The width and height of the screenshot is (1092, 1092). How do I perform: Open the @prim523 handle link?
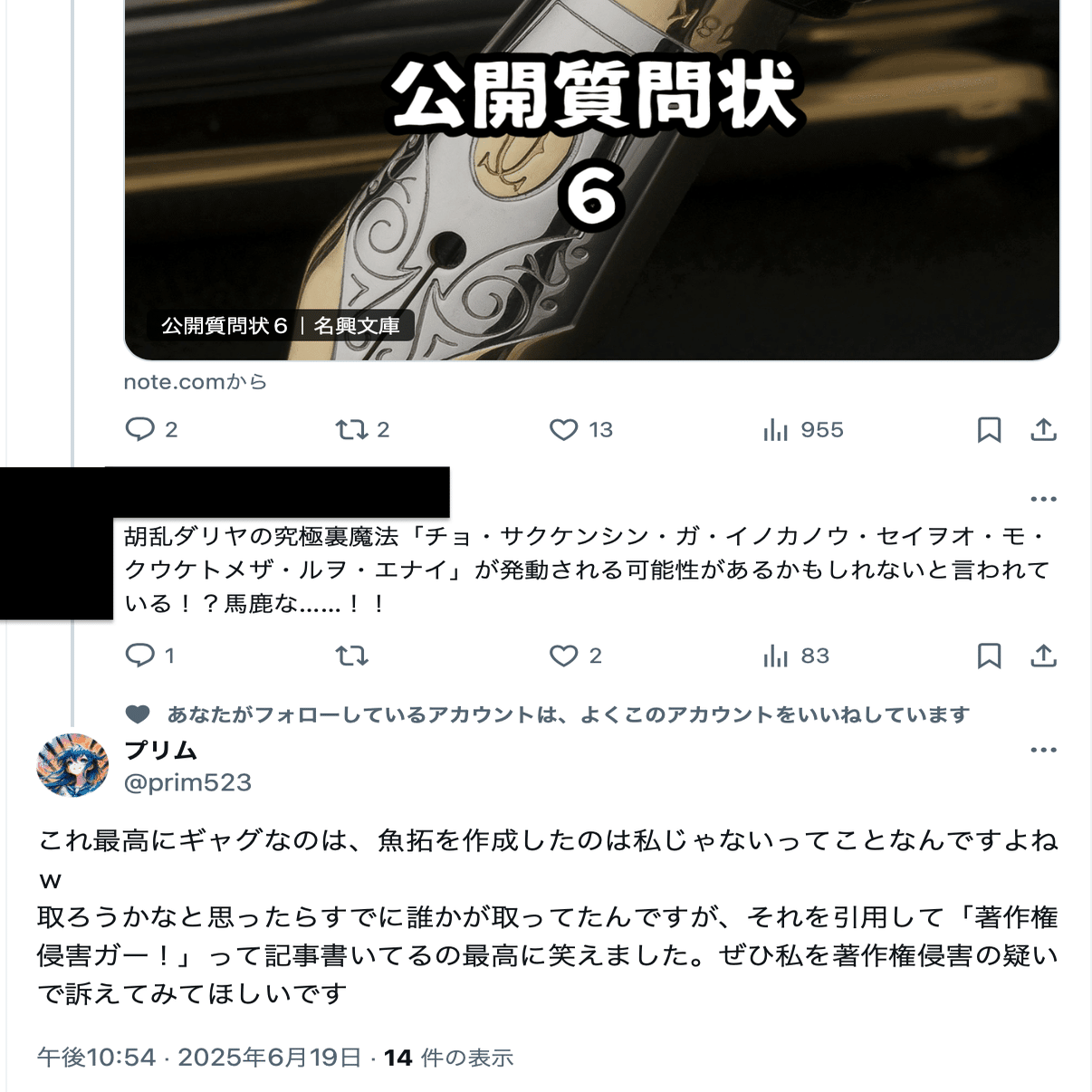point(187,782)
